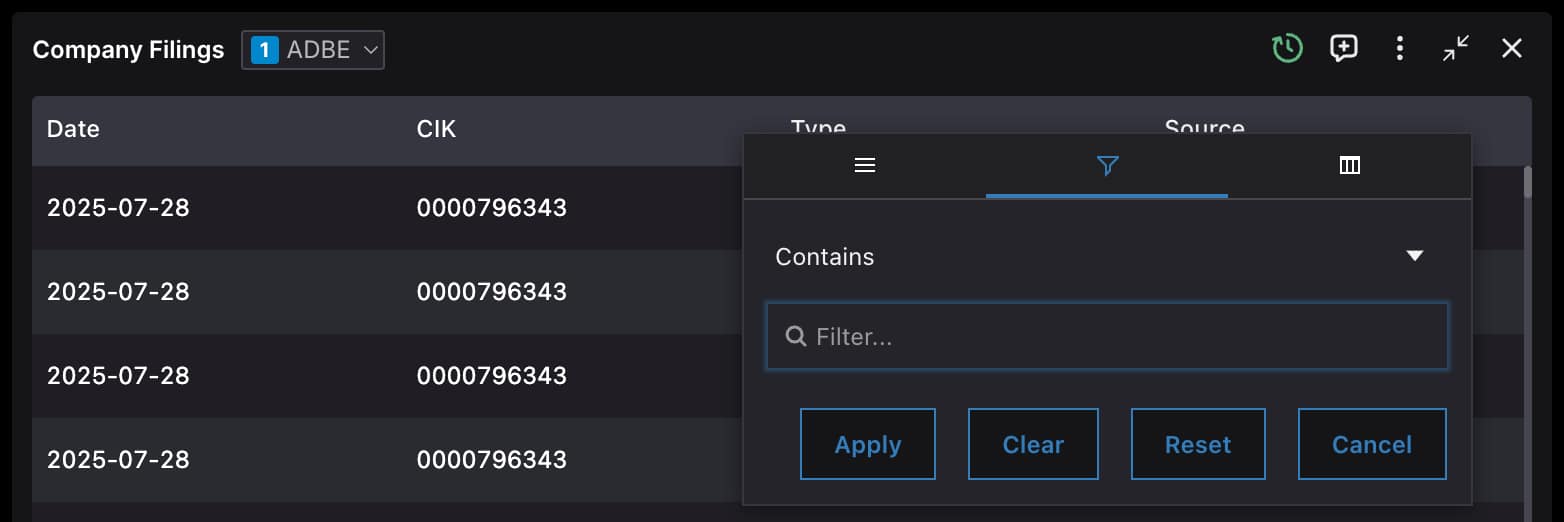
Task: Select the first row 0000796343 CIK cell
Action: (492, 208)
